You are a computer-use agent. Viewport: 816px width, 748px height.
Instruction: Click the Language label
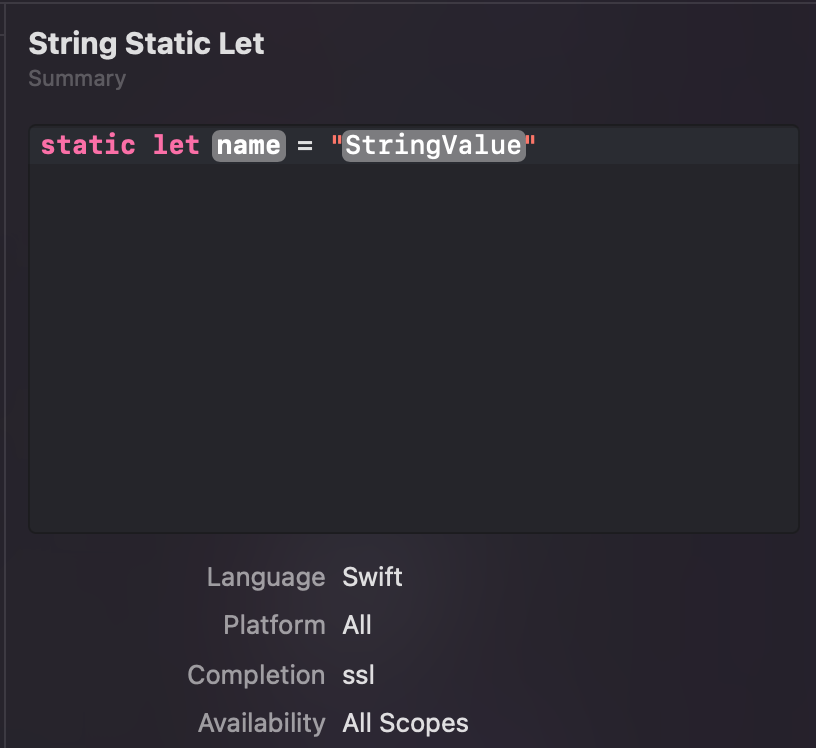[x=265, y=577]
